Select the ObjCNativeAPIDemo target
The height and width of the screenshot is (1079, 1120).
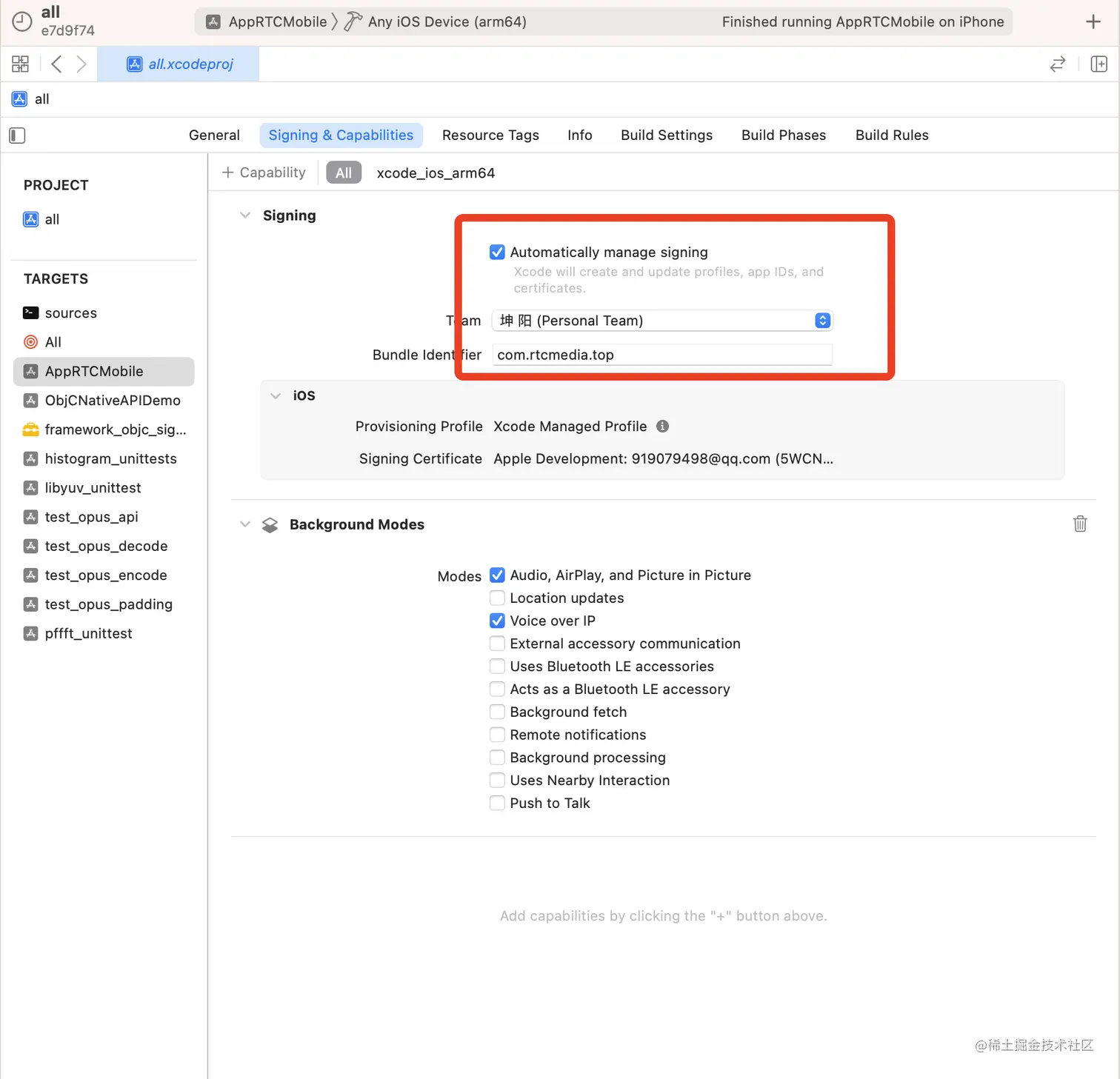pyautogui.click(x=104, y=400)
